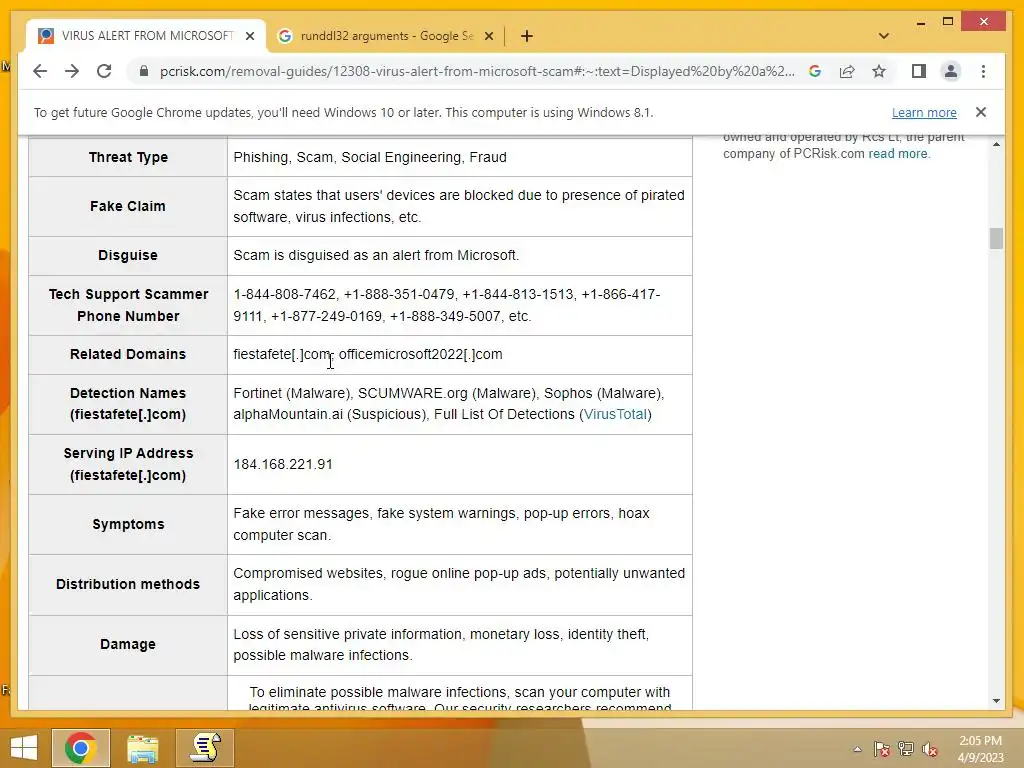Click the IP address 184.168.221.91
1024x768 pixels.
click(283, 464)
